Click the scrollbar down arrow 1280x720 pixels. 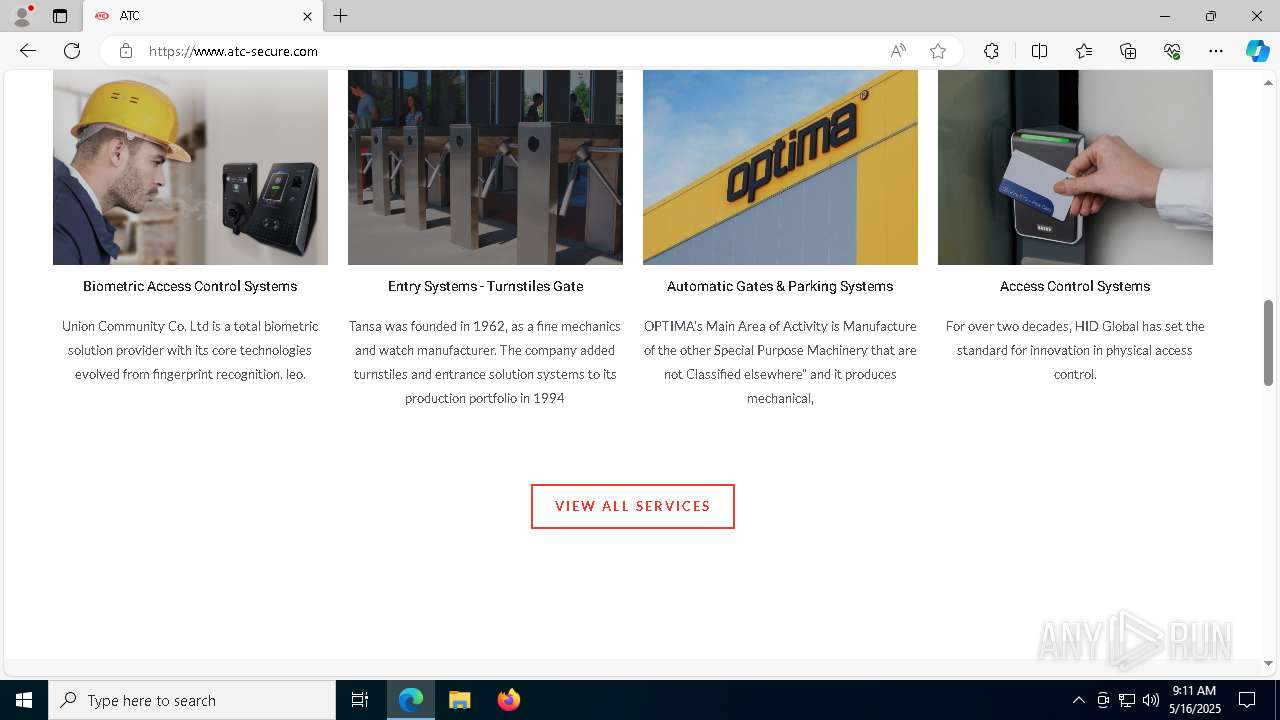(x=1268, y=663)
